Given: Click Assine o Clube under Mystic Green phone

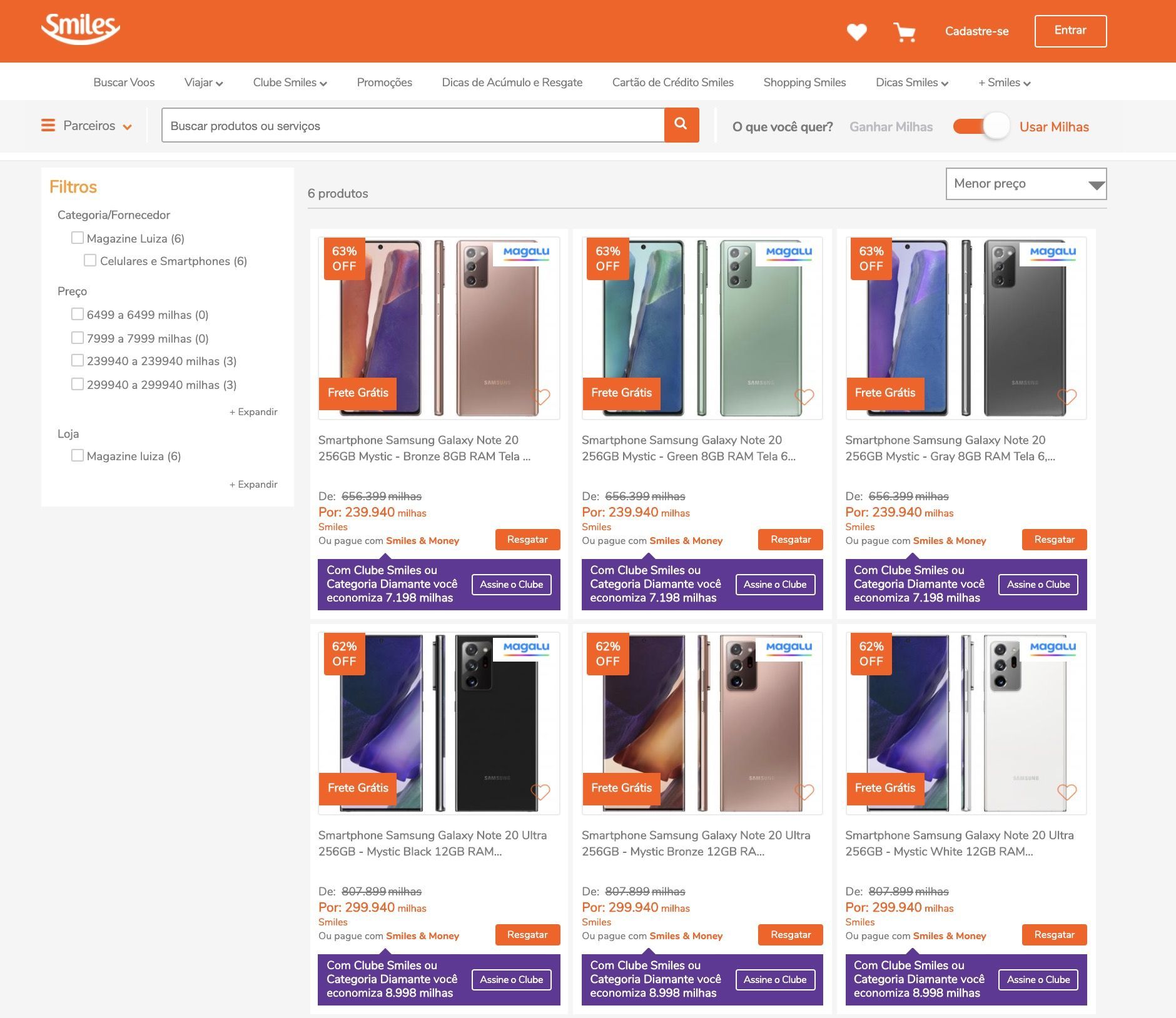Looking at the screenshot, I should pos(775,585).
